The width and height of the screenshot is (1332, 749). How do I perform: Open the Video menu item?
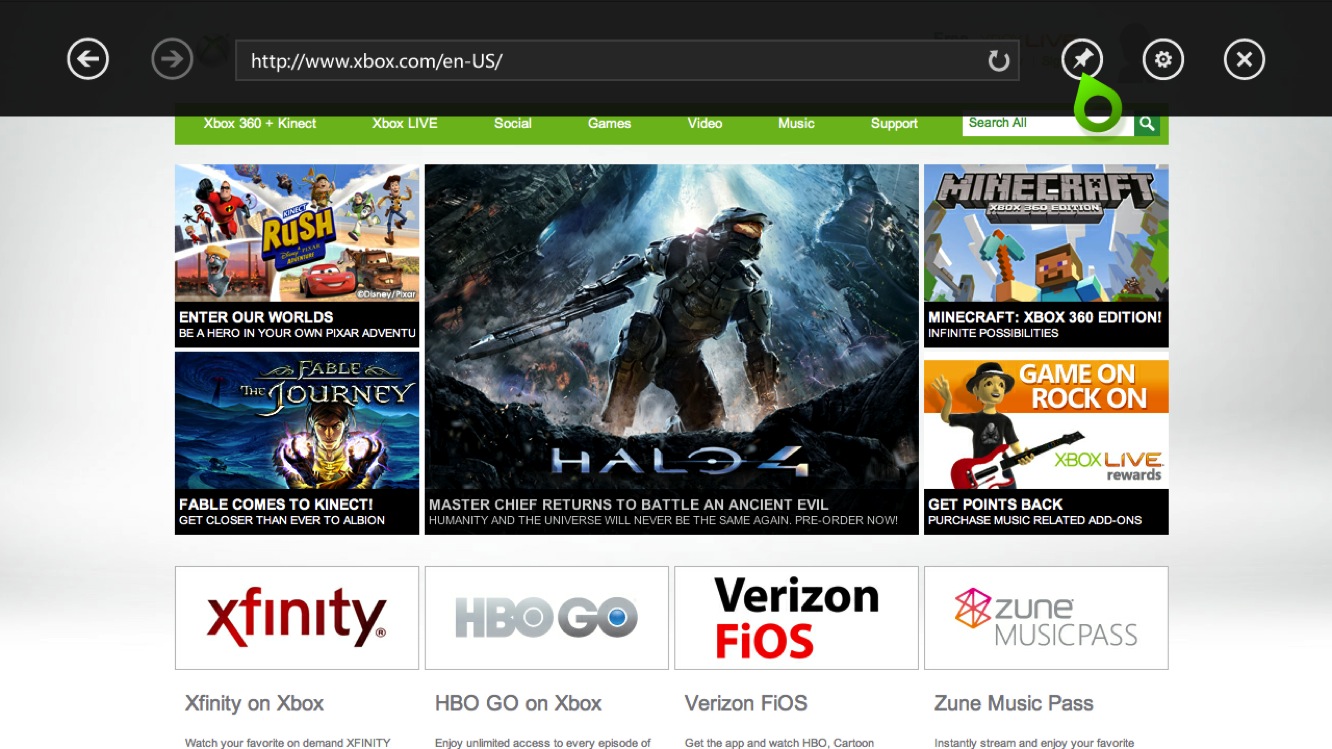tap(705, 124)
